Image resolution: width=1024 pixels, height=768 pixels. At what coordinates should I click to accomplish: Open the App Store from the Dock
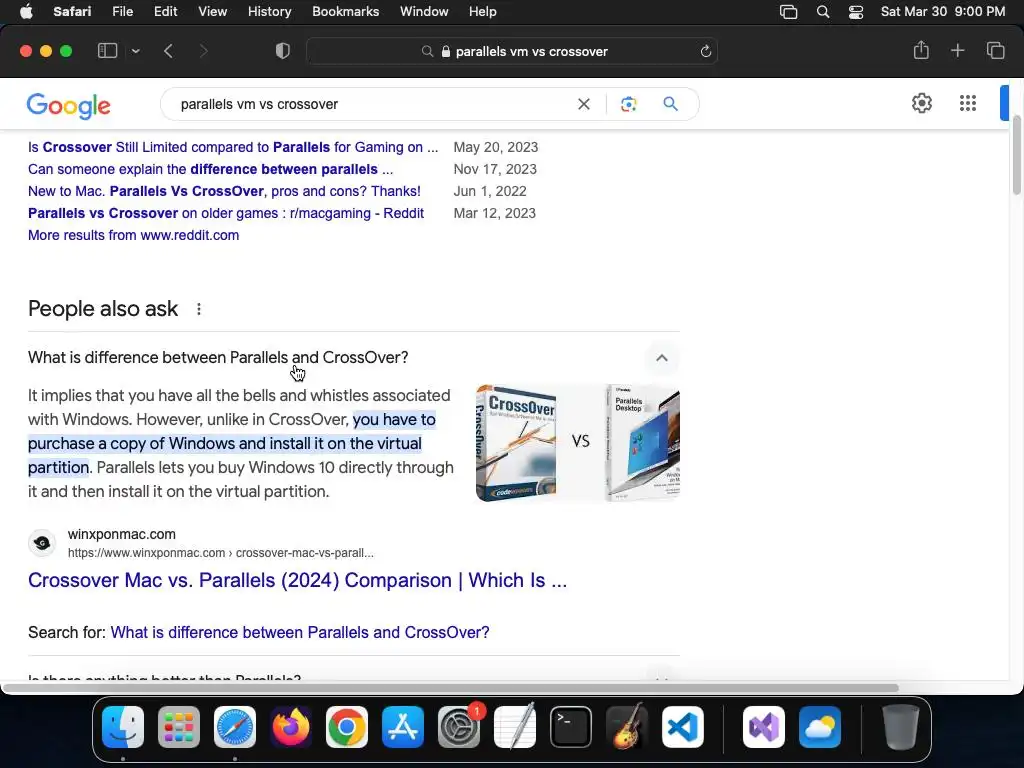click(403, 727)
